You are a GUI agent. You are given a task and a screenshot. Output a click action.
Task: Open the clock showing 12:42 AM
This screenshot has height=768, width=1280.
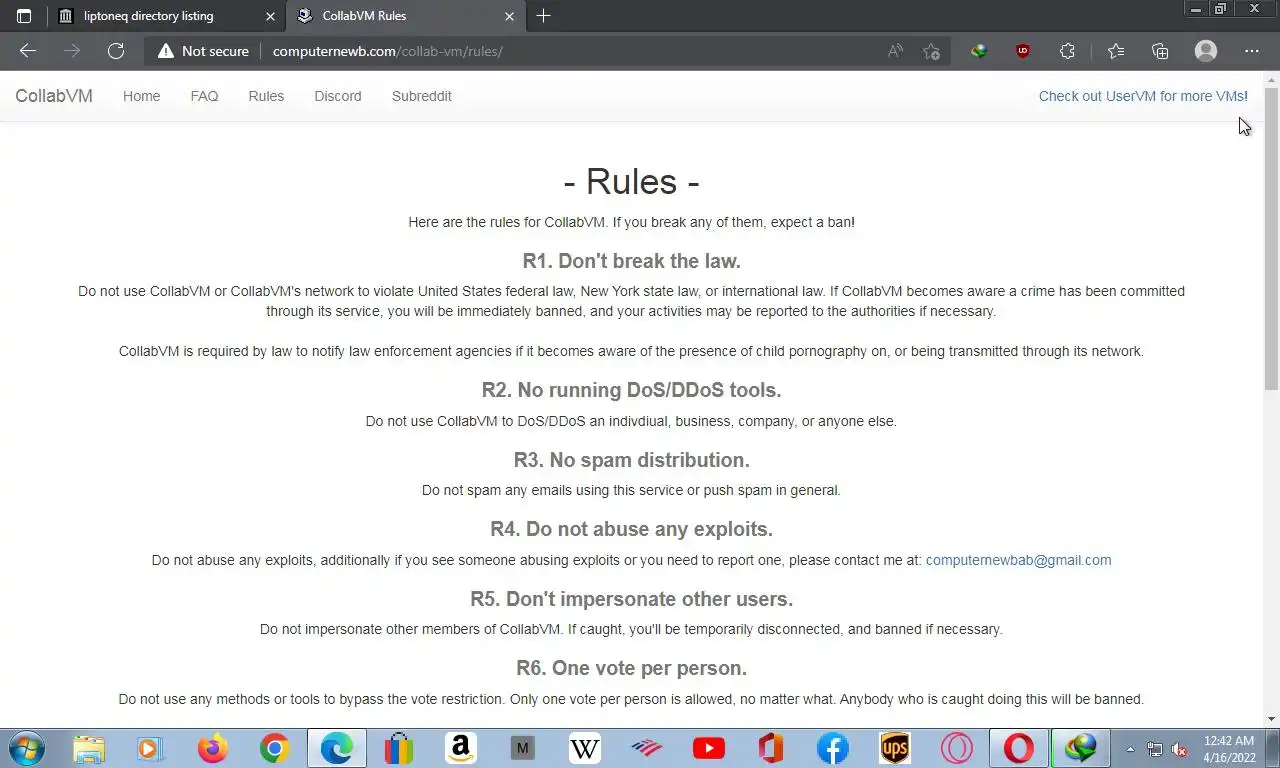[1230, 749]
